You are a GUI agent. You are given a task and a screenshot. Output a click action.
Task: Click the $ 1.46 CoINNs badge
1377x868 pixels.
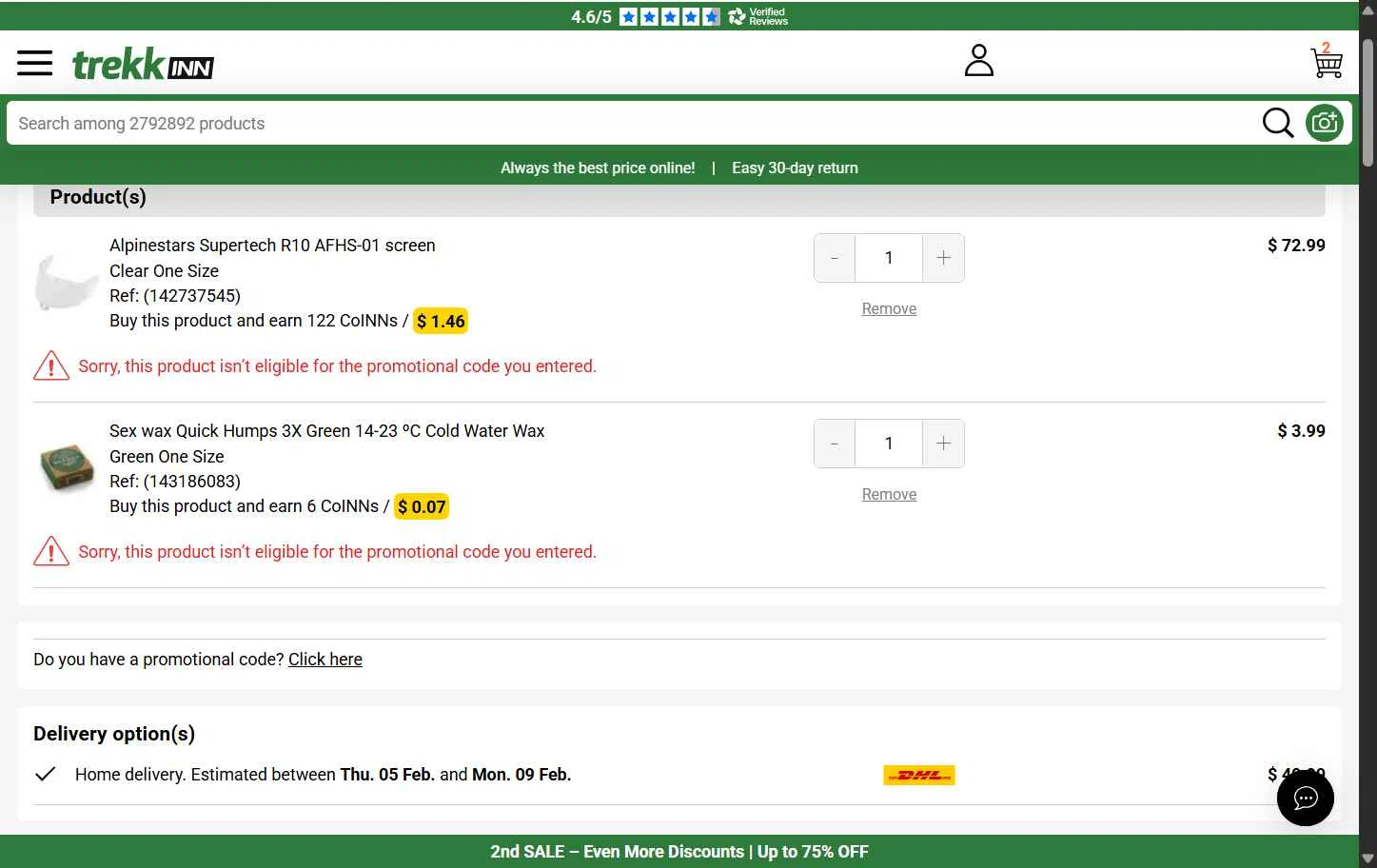441,321
